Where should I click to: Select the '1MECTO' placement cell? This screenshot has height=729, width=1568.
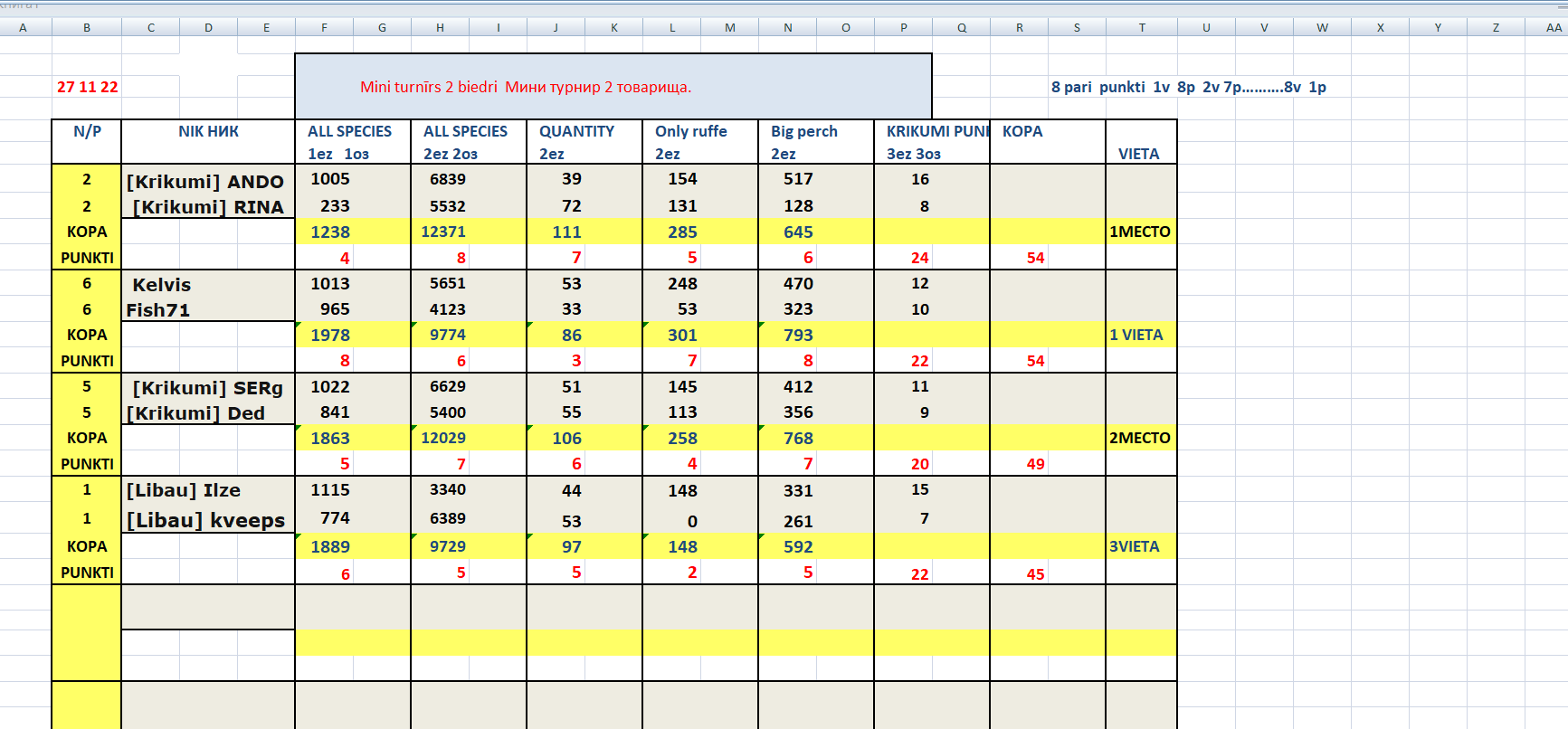pyautogui.click(x=1141, y=232)
